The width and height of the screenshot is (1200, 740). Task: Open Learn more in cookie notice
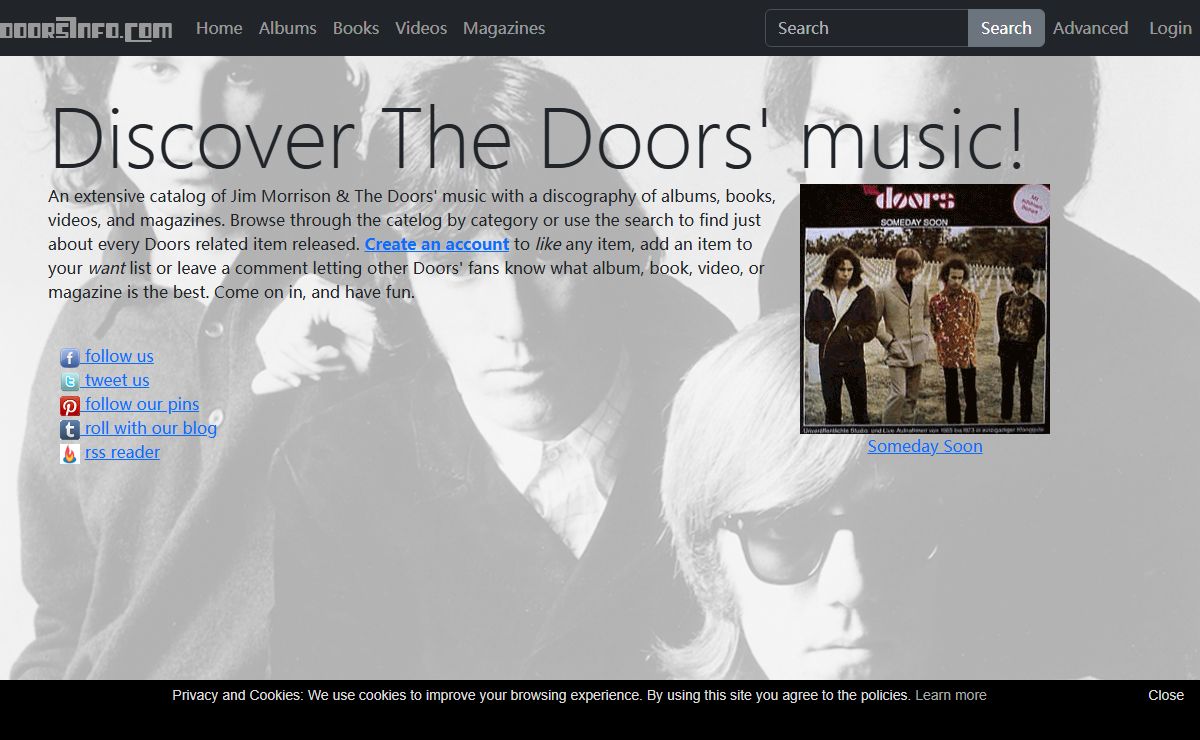tap(950, 695)
